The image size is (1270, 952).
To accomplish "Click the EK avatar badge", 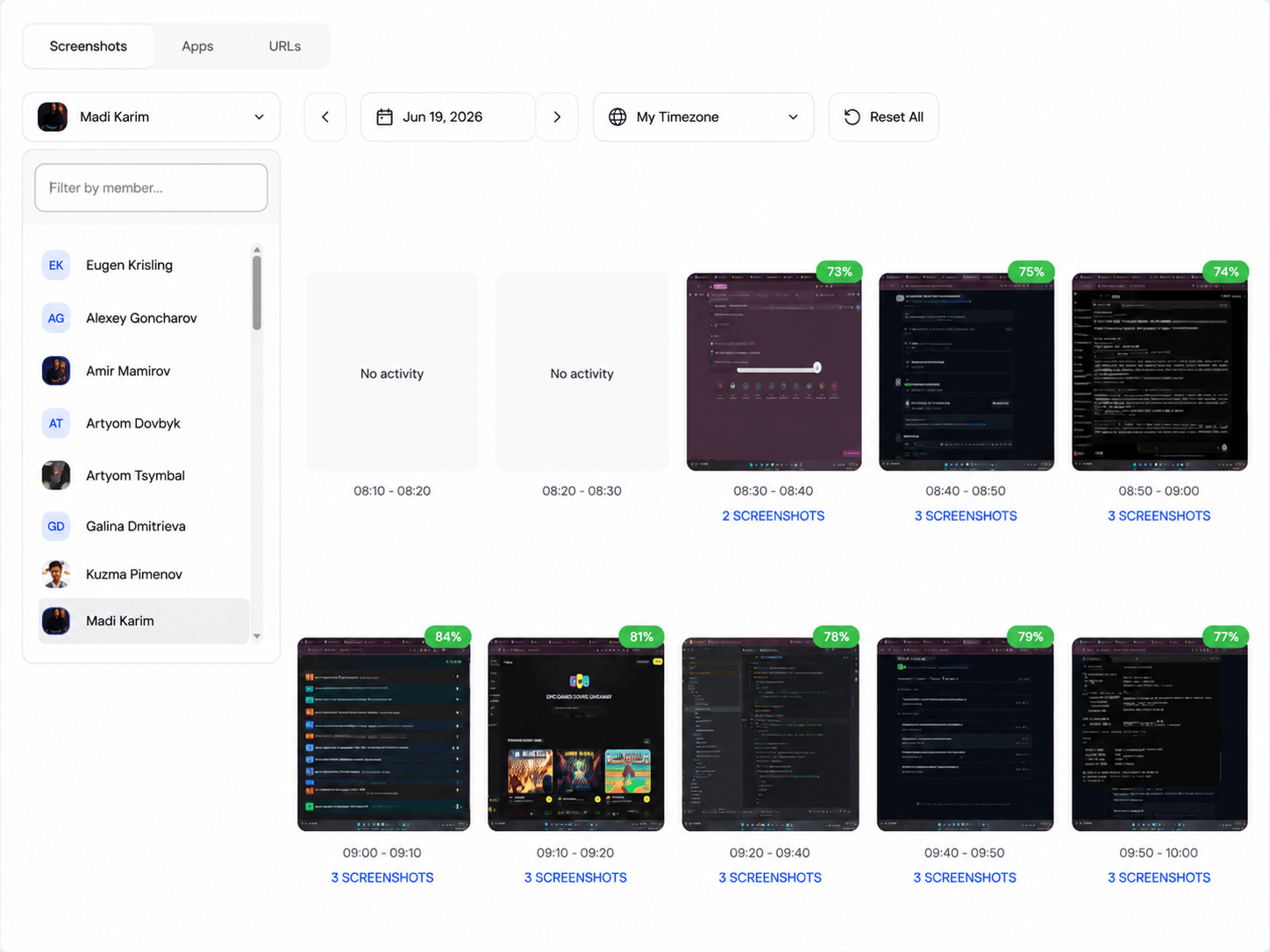I will click(56, 265).
